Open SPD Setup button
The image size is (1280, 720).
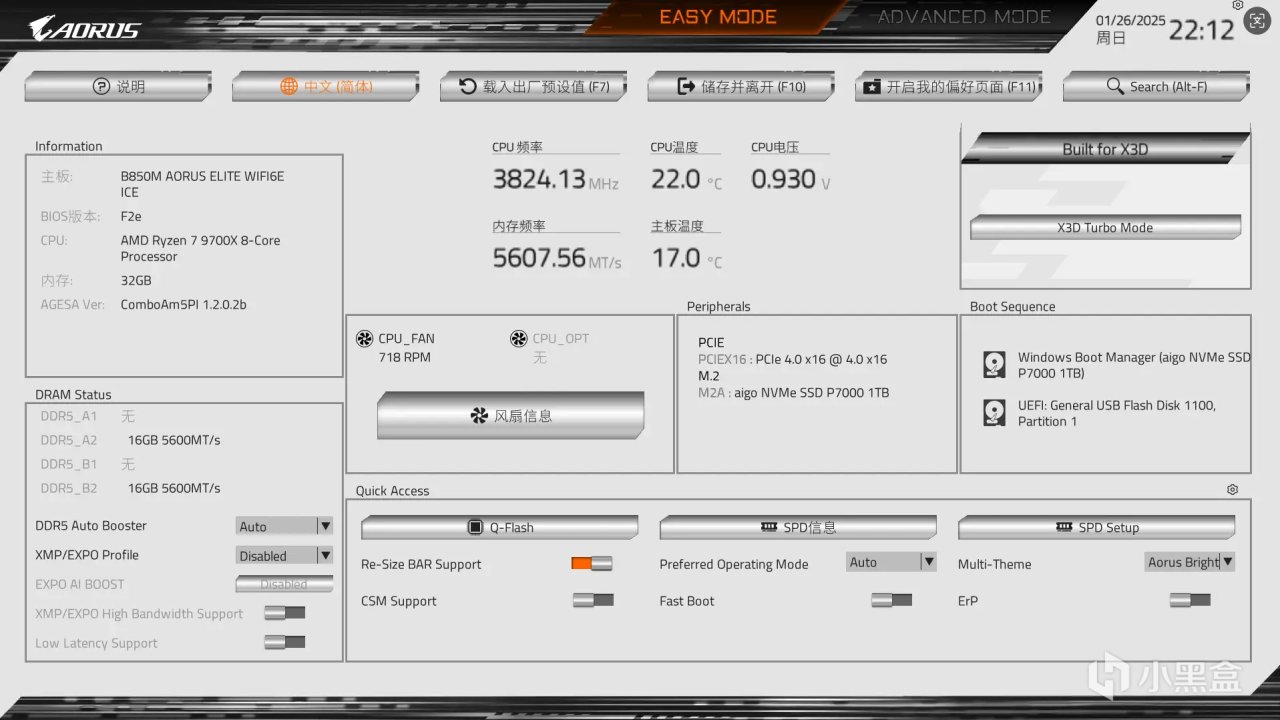click(1097, 527)
